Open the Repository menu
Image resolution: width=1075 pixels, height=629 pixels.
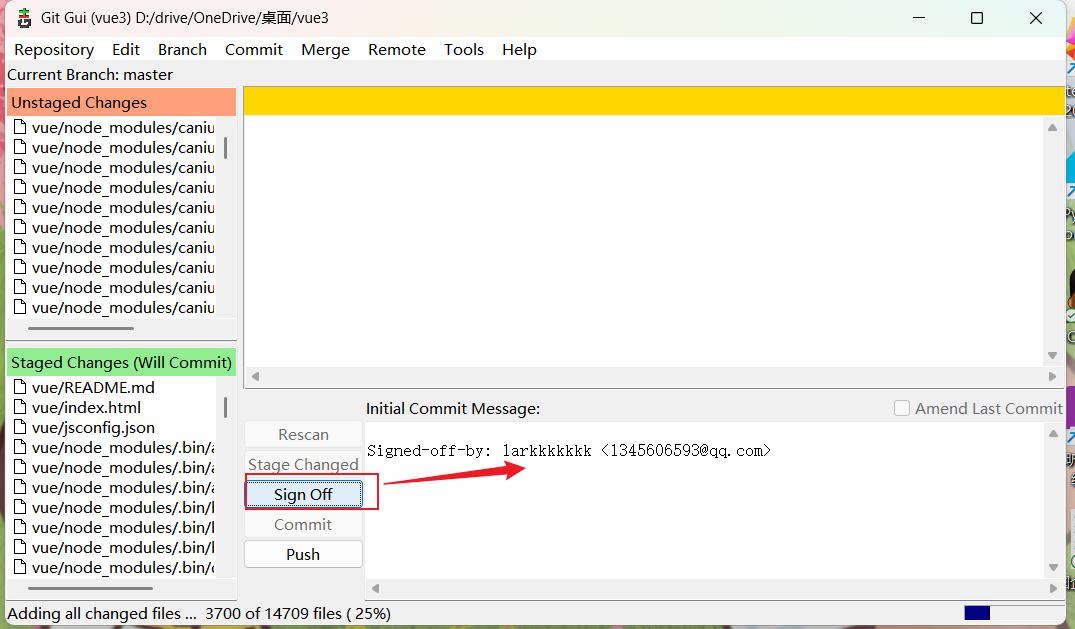[x=54, y=49]
